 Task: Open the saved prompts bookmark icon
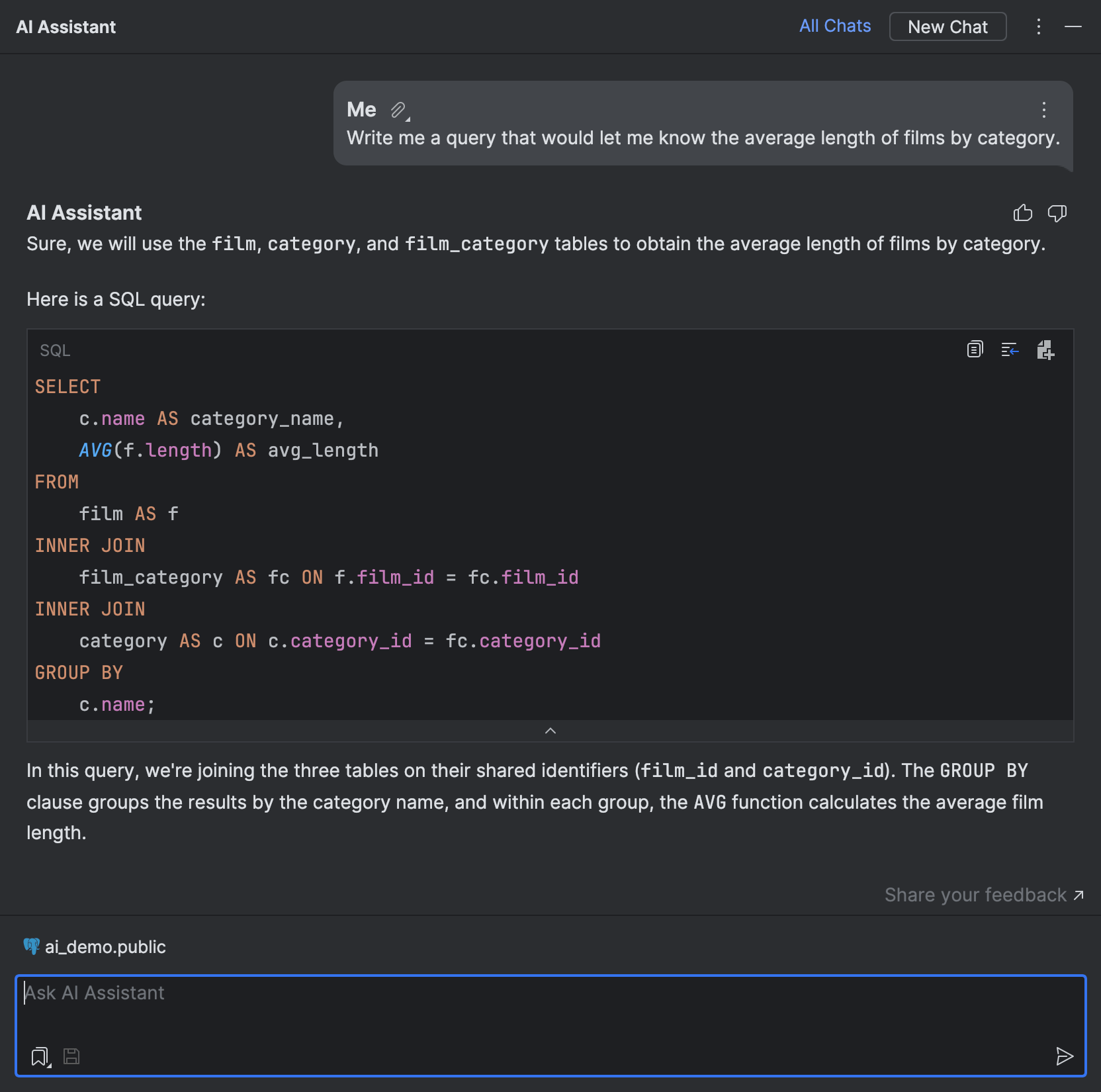tap(40, 1056)
